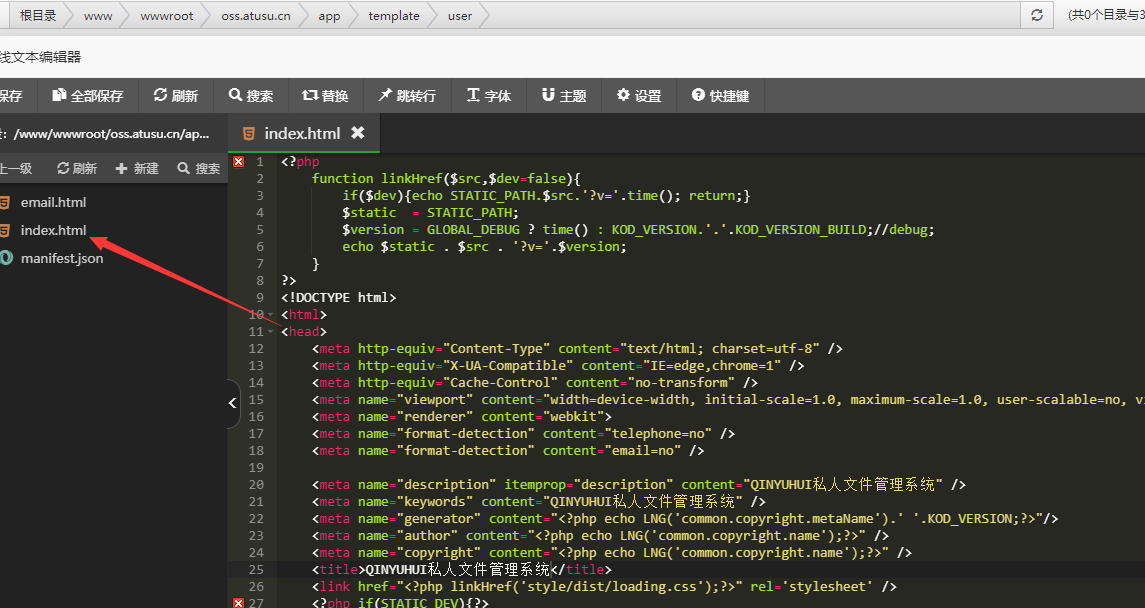This screenshot has width=1145, height=608.
Task: Navigate to template in the breadcrumb
Action: 394,15
